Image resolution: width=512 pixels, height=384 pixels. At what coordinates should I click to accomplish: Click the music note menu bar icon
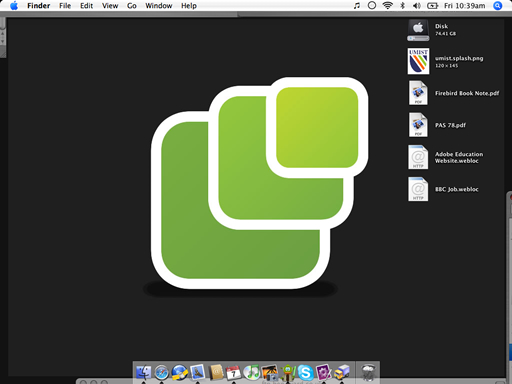tap(357, 6)
